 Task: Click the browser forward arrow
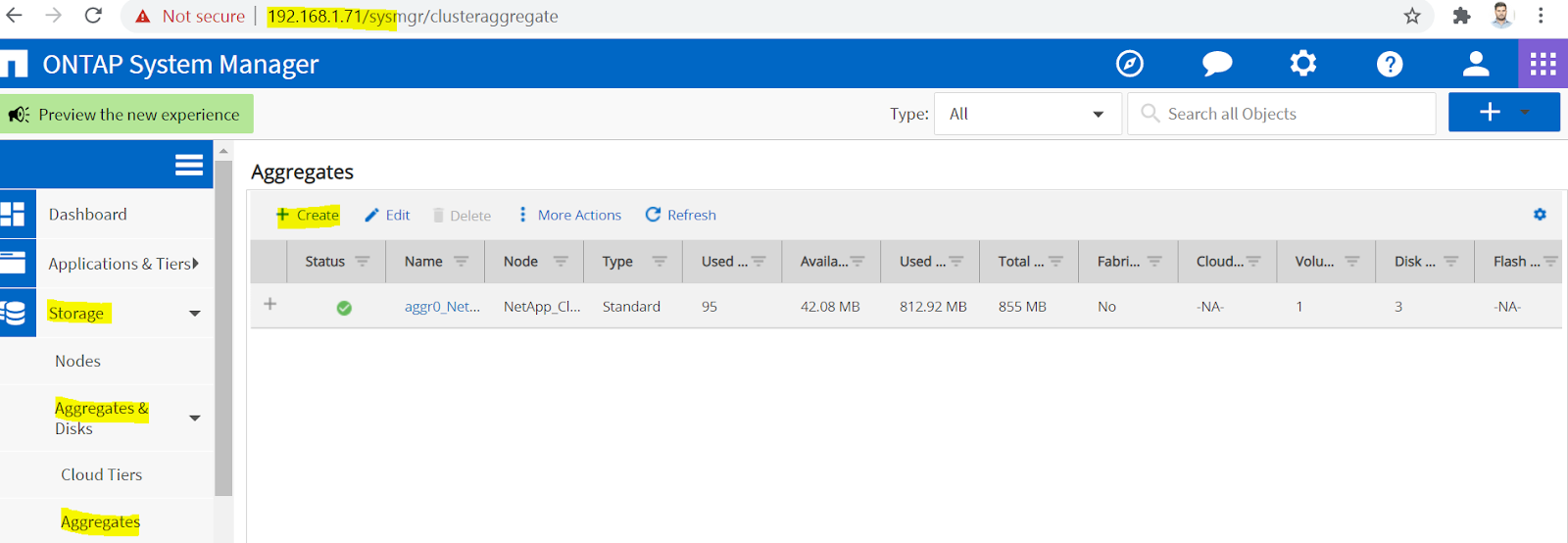(x=54, y=16)
